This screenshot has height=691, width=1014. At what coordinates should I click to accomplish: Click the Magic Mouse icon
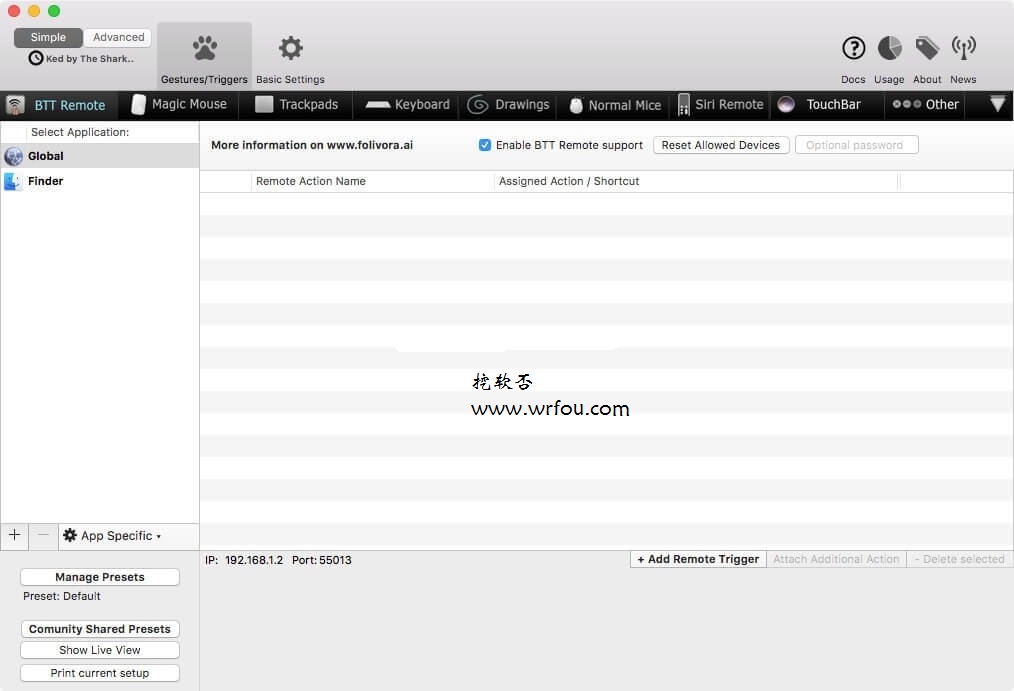pyautogui.click(x=138, y=105)
